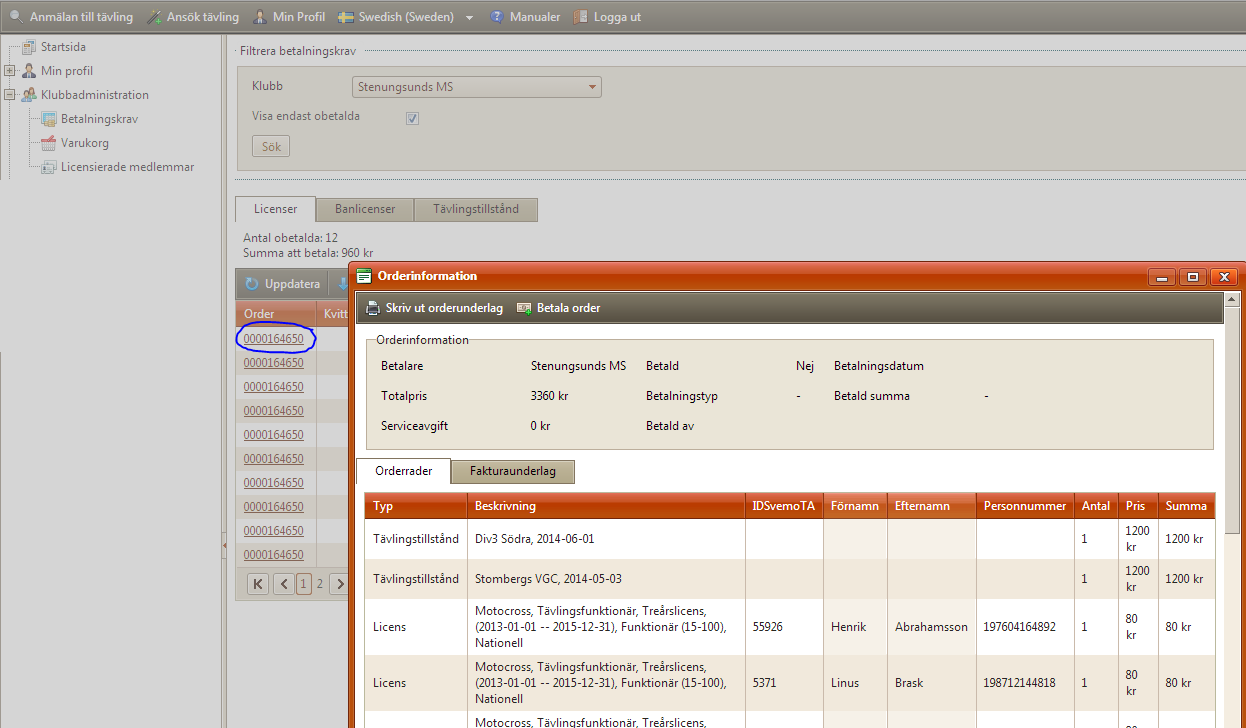Open Betalningskrav in the navigation tree
Image resolution: width=1246 pixels, height=728 pixels.
(x=99, y=119)
